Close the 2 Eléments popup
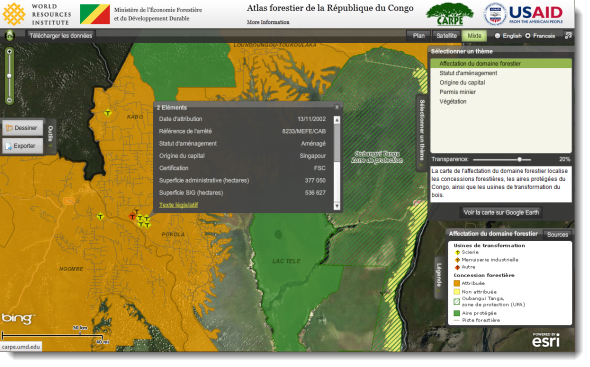The image size is (590, 367). 337,107
